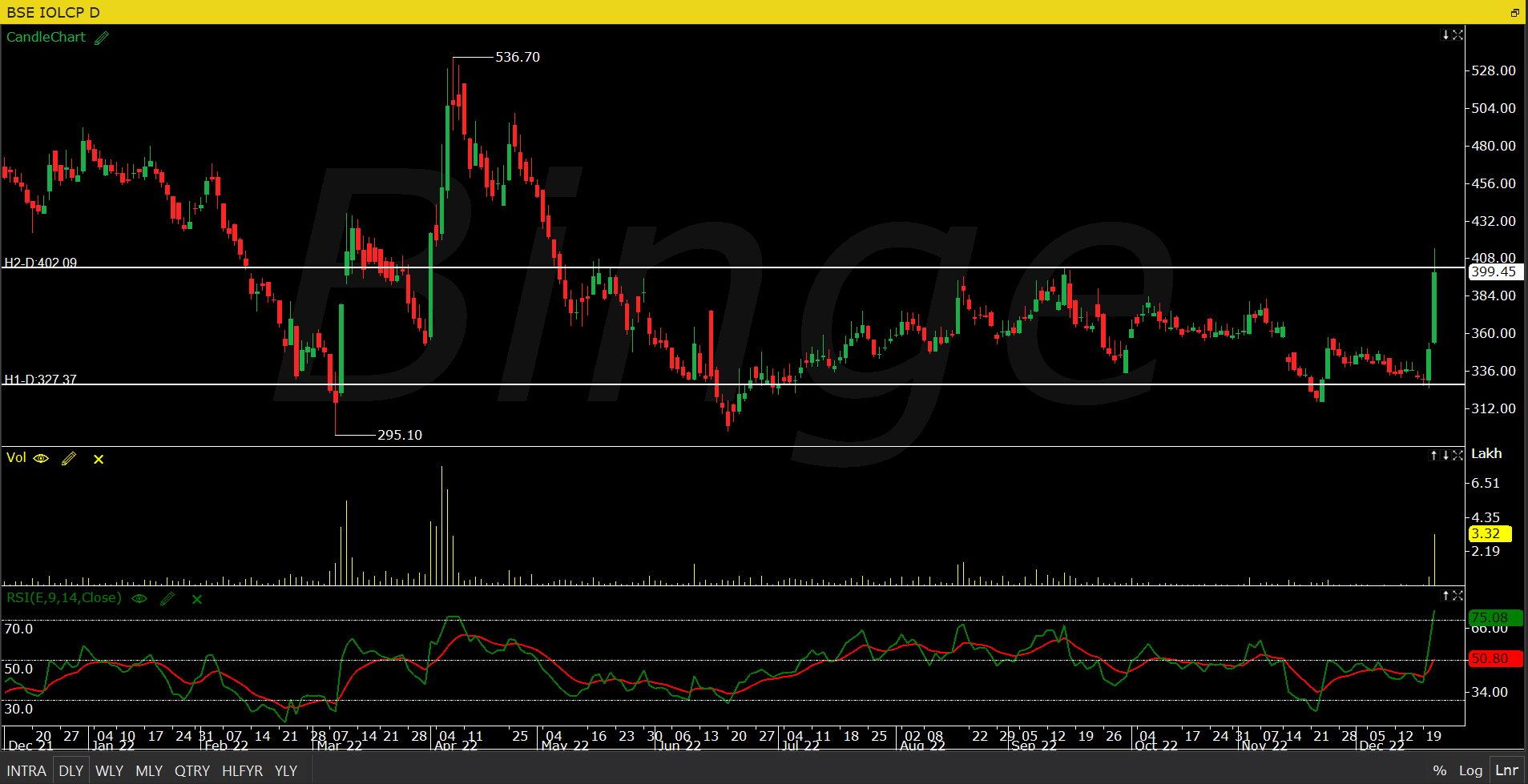Screen dimensions: 1528x784
Task: Click the BSE IOLCP D title text
Action: pos(54,12)
